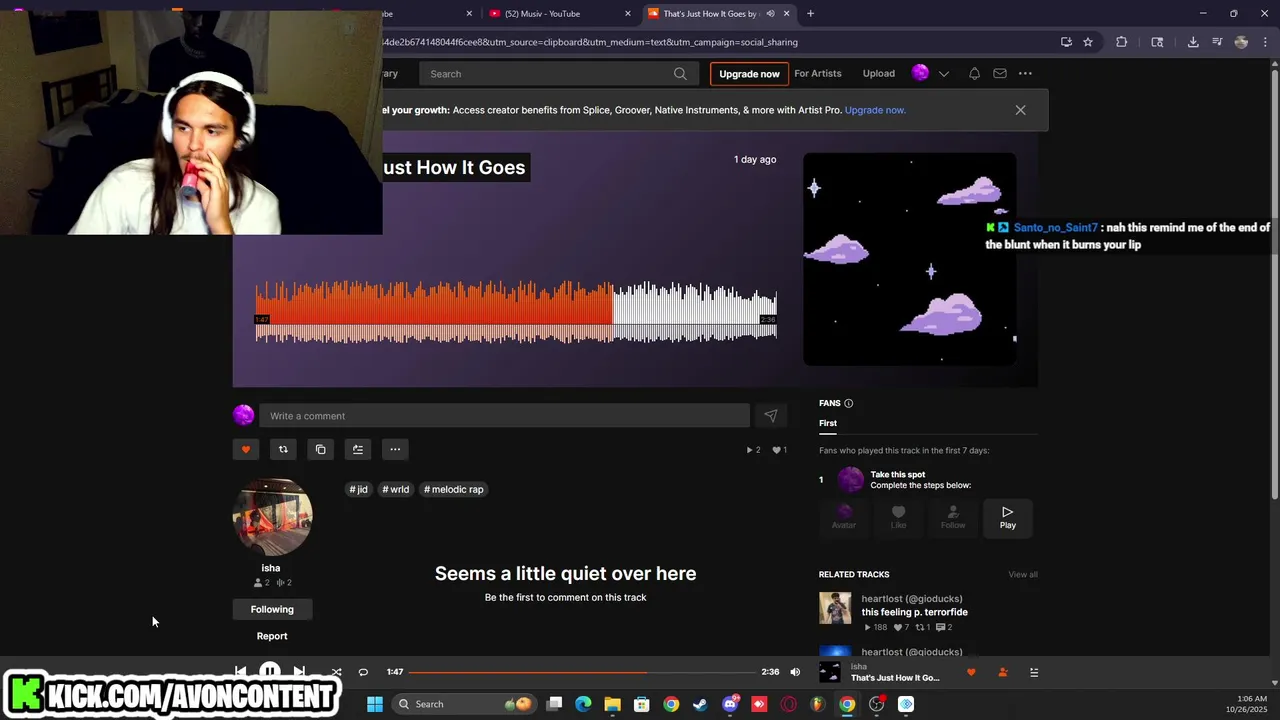Copy the track link icon
This screenshot has height=720, width=1280.
pos(320,449)
